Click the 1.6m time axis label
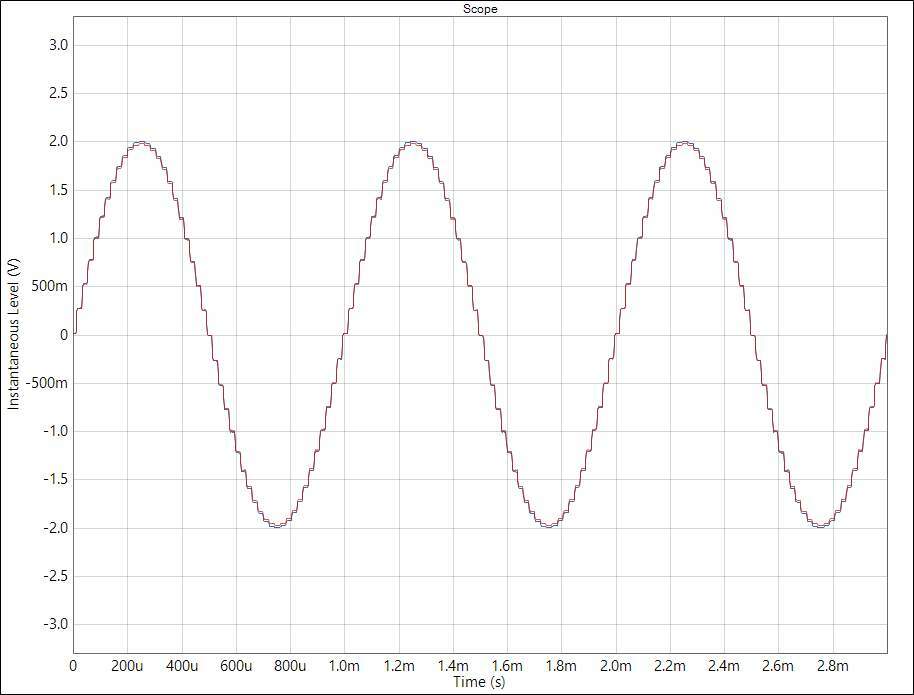 click(x=507, y=666)
